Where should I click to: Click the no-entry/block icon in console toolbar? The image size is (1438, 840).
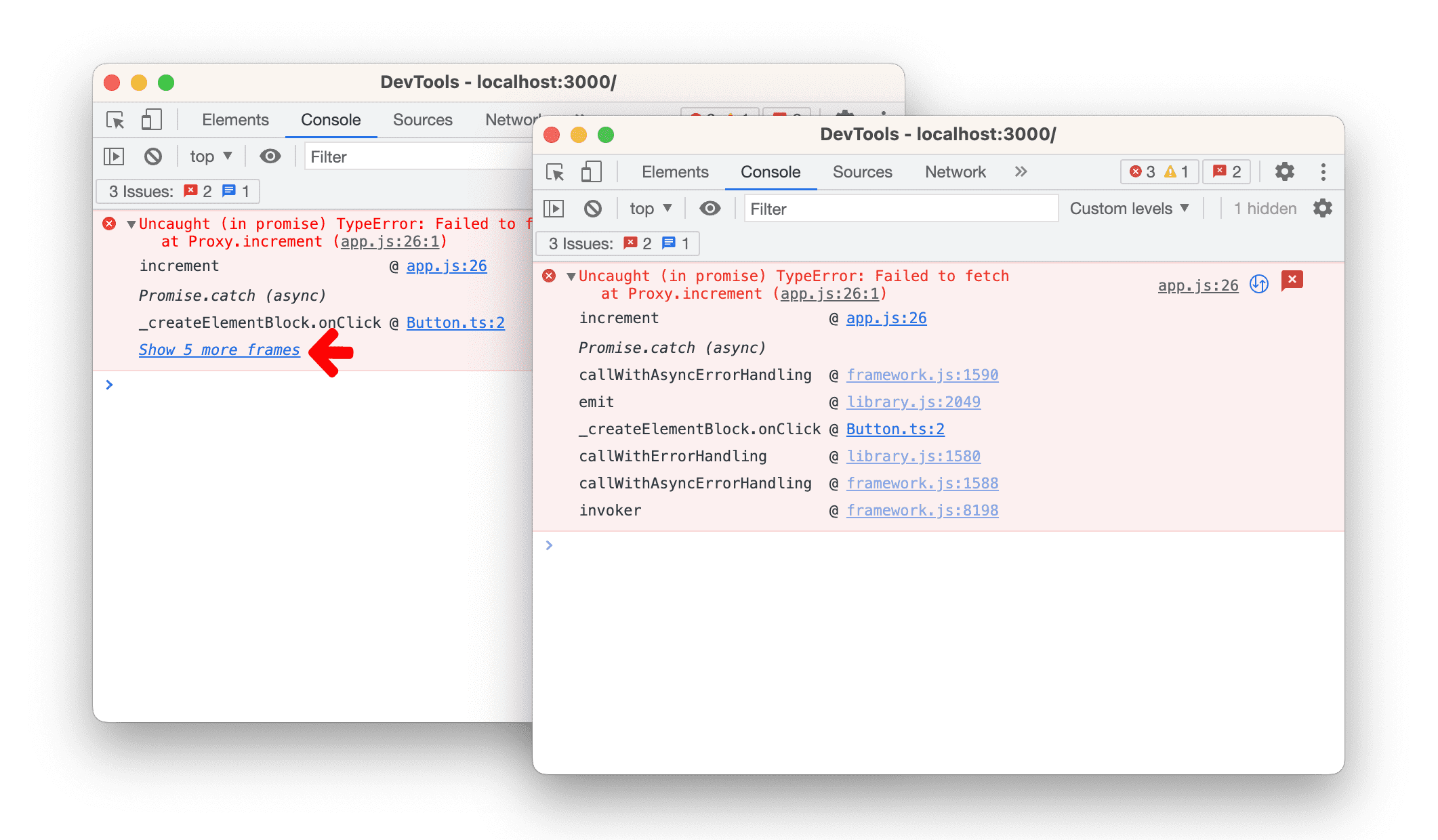594,208
